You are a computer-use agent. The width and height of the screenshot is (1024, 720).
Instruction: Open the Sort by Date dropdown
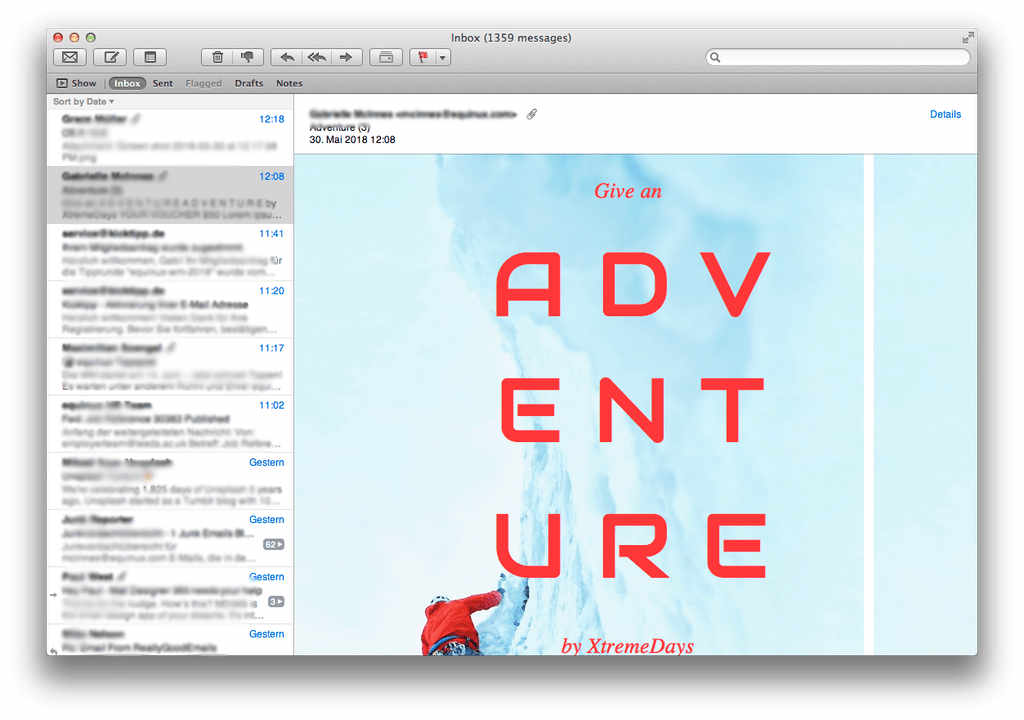(84, 101)
